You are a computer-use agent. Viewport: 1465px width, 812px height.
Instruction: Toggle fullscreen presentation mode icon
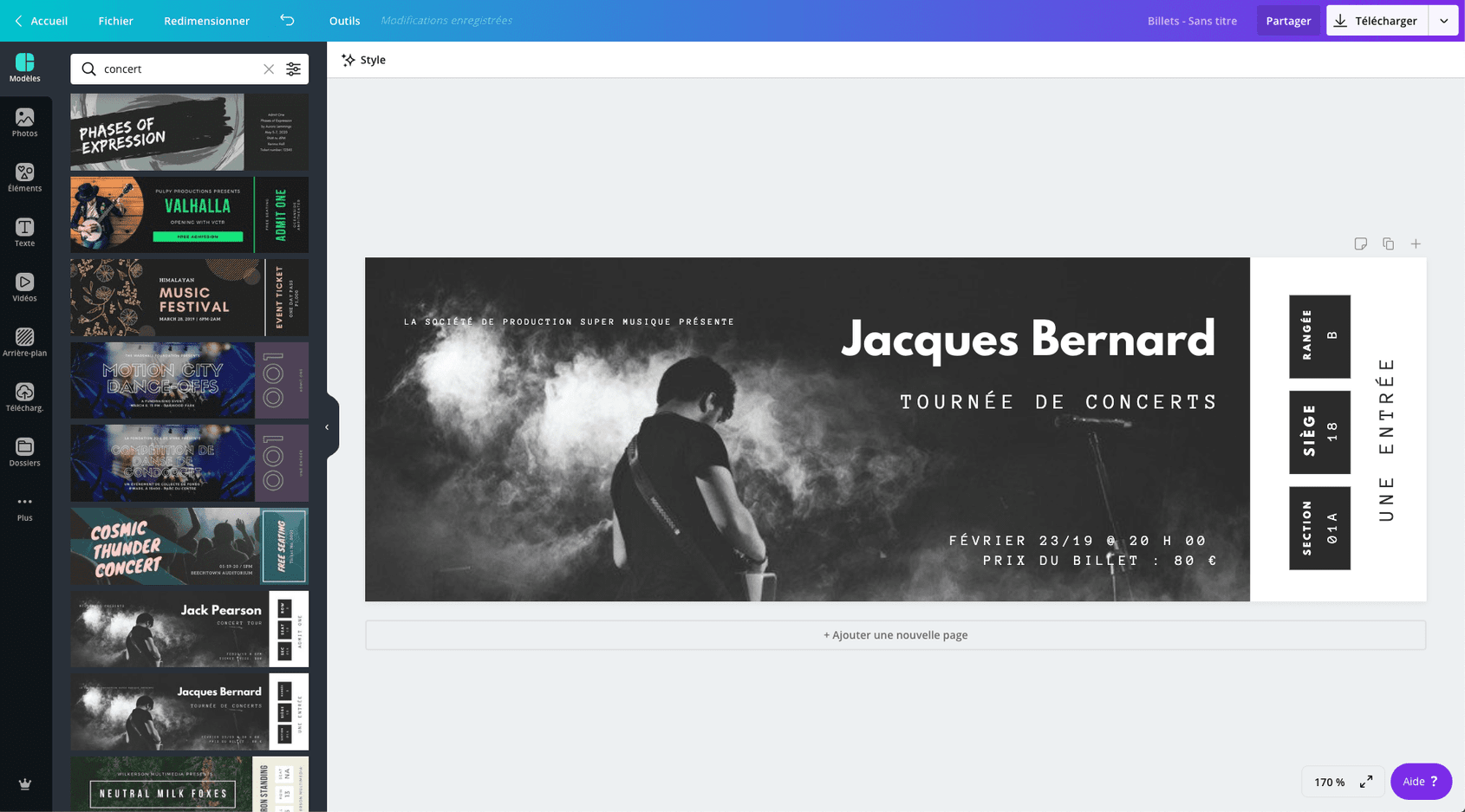(1366, 782)
